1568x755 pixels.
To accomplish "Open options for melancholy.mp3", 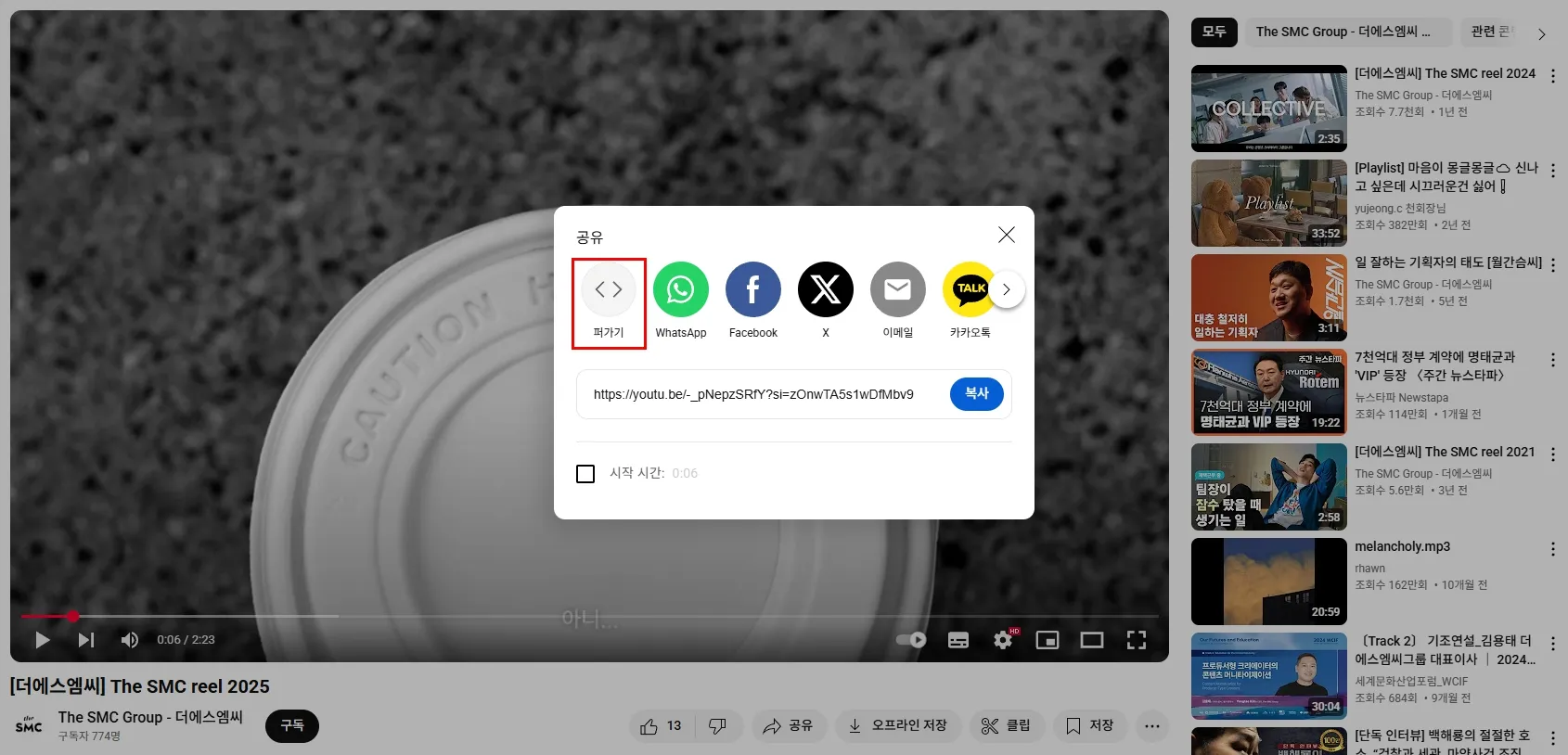I will point(1553,549).
